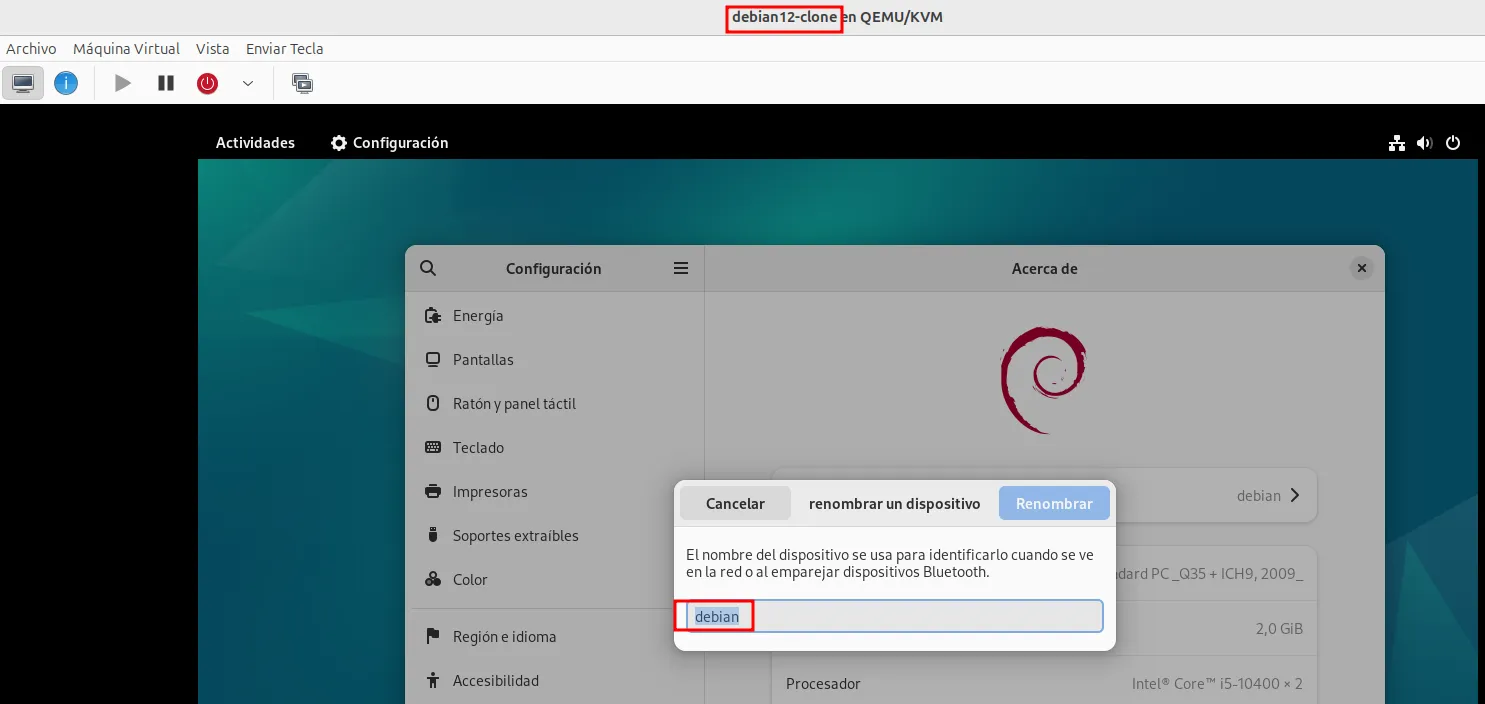
Task: Open the hamburger menu in Configuración
Action: click(x=681, y=268)
